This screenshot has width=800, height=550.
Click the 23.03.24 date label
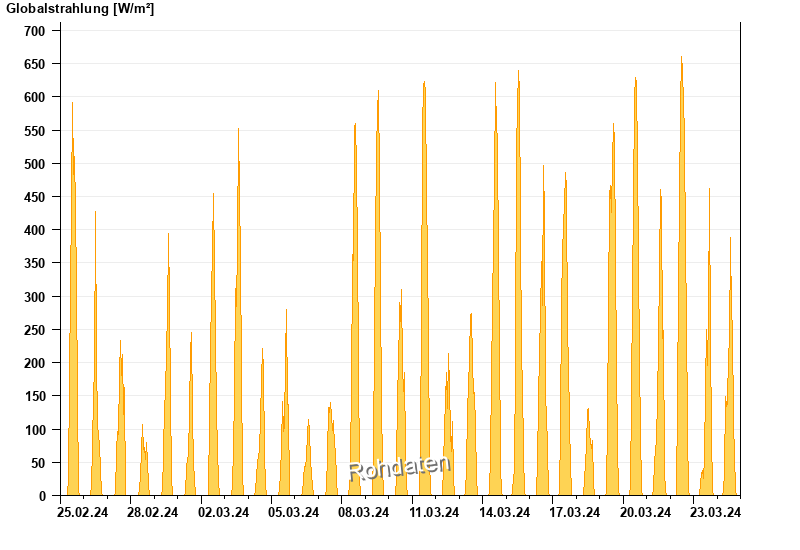(x=715, y=512)
